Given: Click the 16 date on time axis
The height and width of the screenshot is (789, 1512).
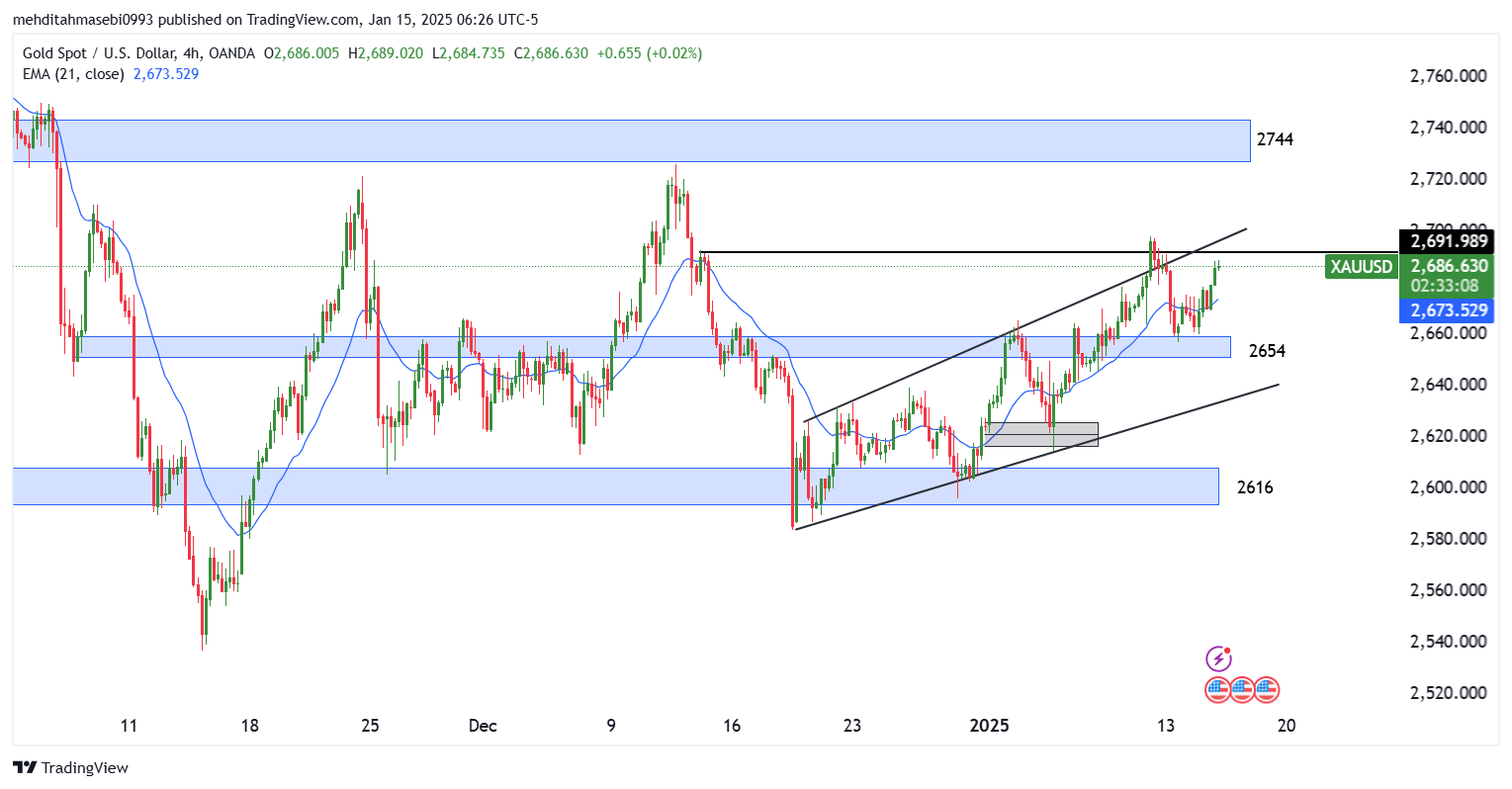Looking at the screenshot, I should 732,726.
